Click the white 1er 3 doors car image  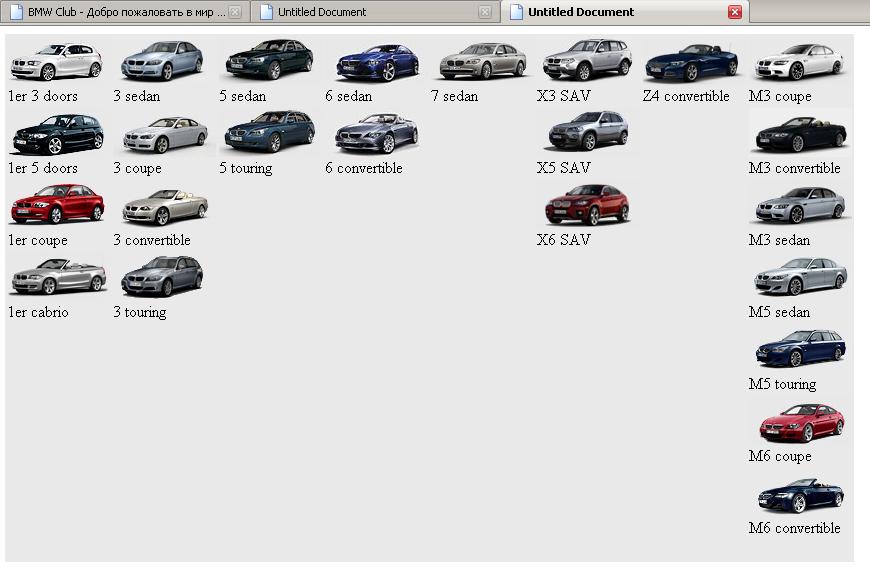click(x=56, y=62)
